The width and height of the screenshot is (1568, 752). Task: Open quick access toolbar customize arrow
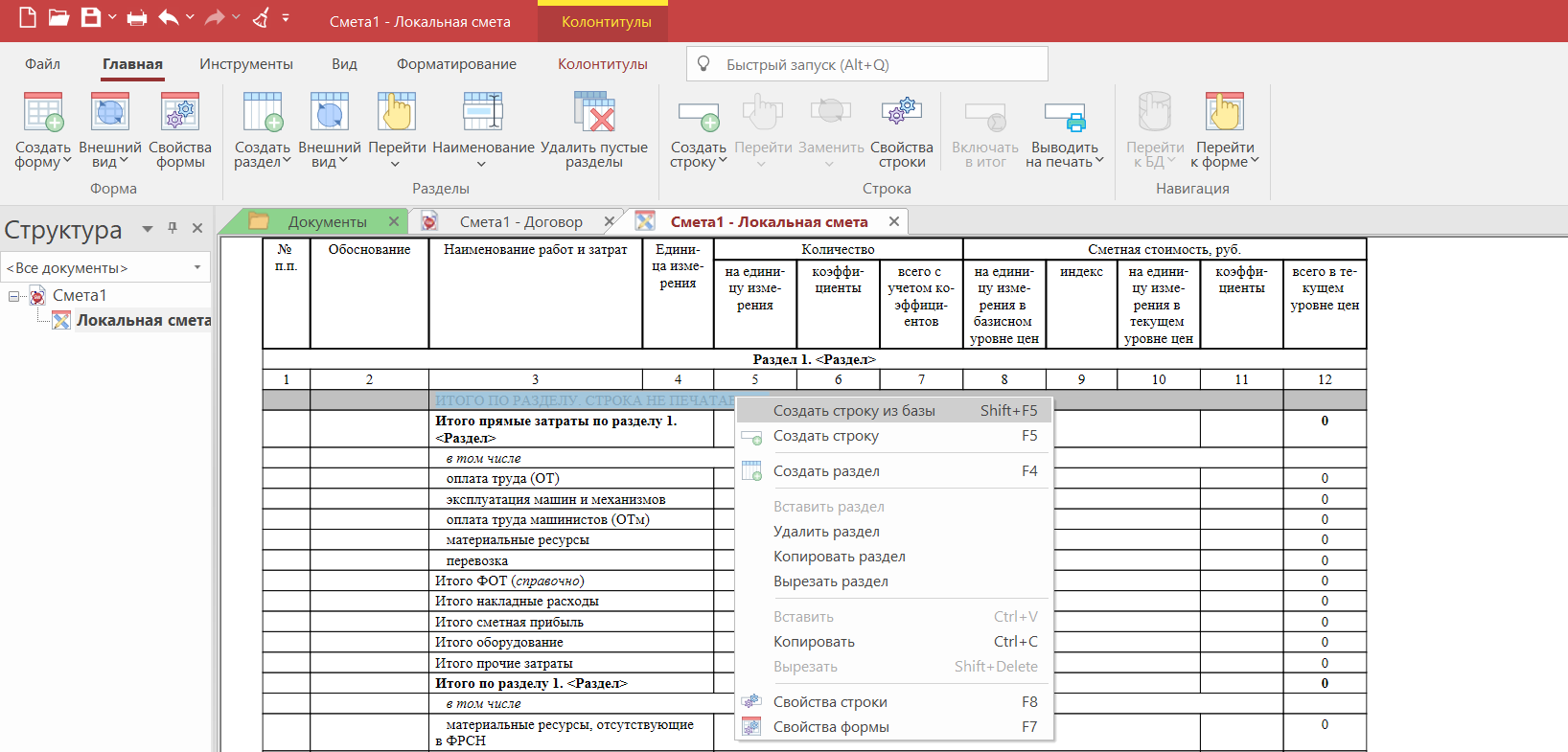click(286, 17)
